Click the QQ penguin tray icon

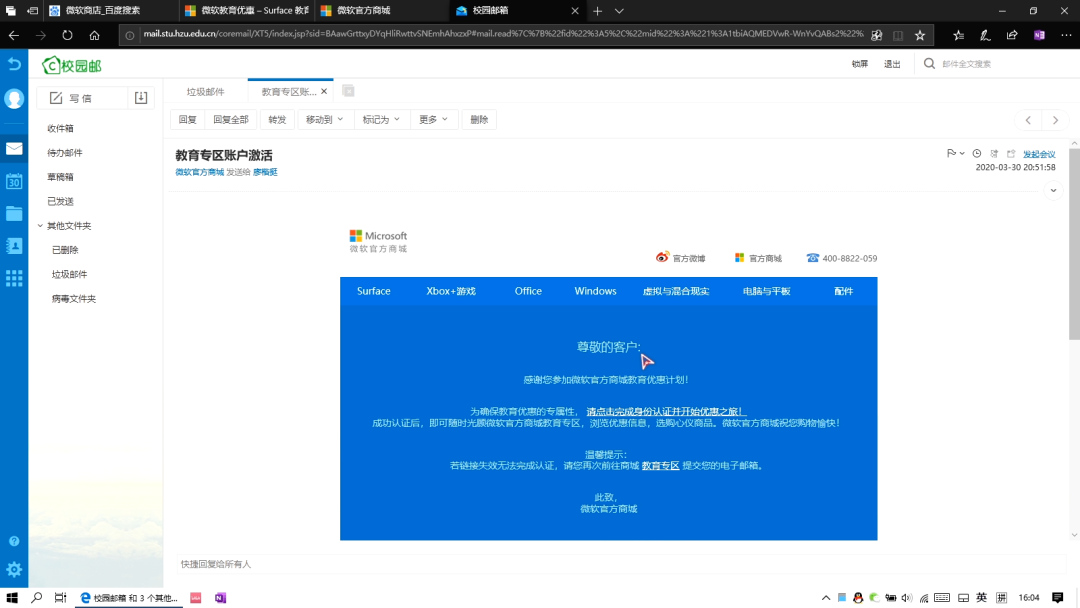click(x=858, y=598)
